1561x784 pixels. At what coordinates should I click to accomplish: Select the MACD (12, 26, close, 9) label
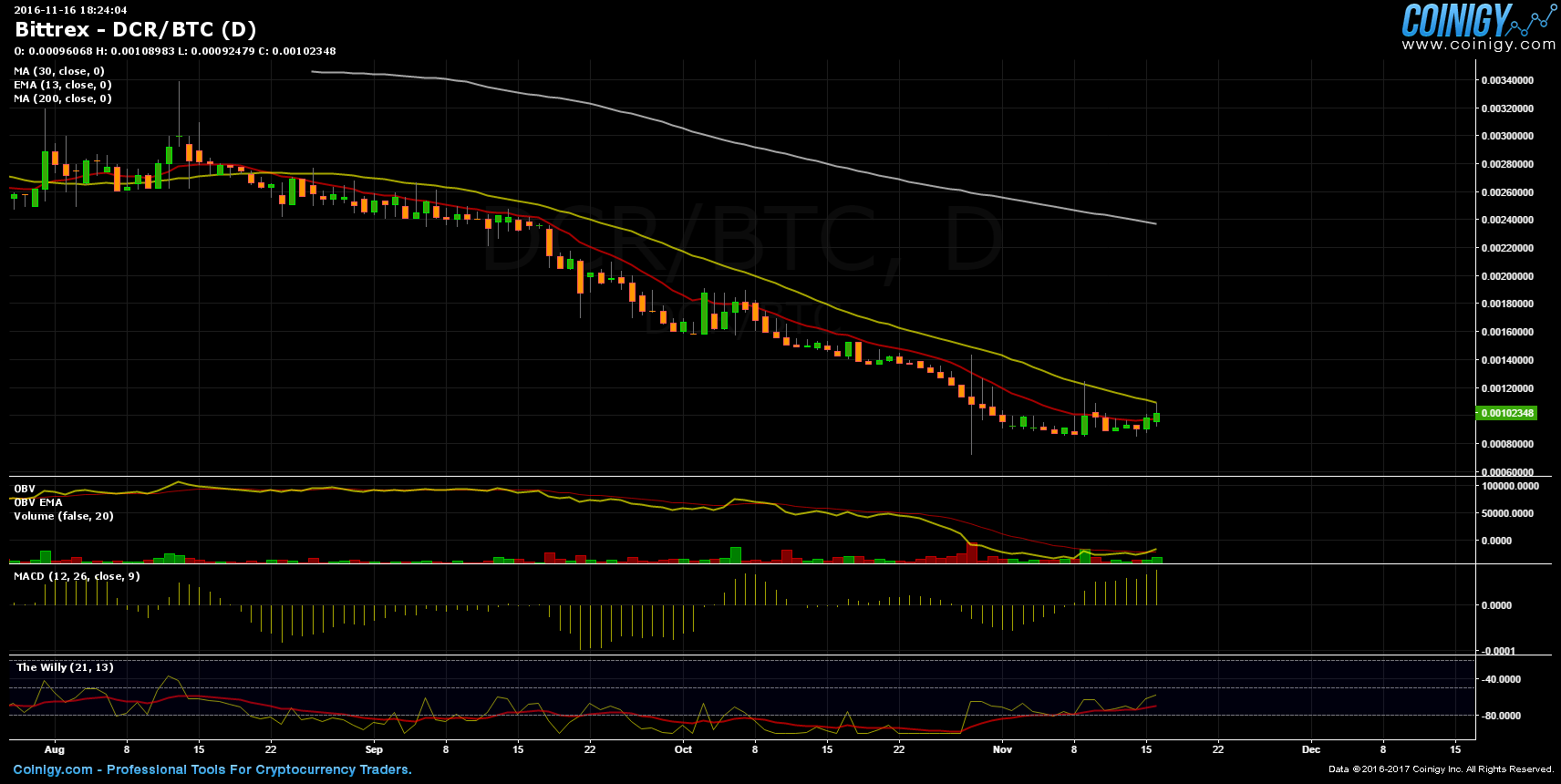point(77,576)
